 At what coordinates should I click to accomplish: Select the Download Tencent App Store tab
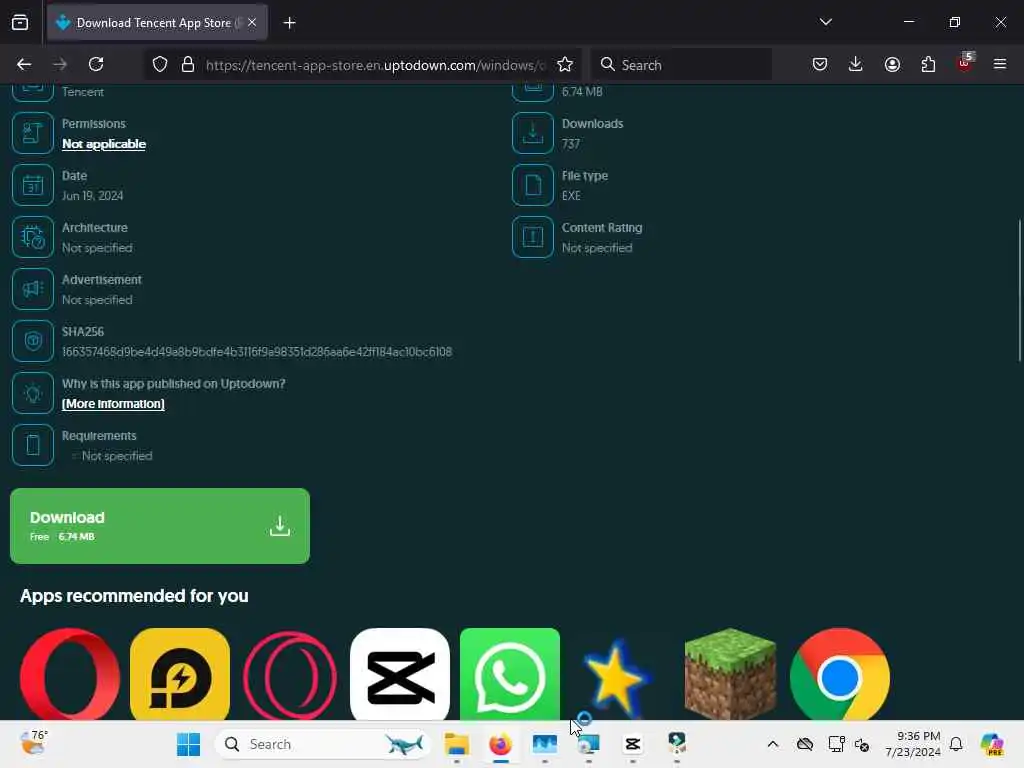[157, 22]
